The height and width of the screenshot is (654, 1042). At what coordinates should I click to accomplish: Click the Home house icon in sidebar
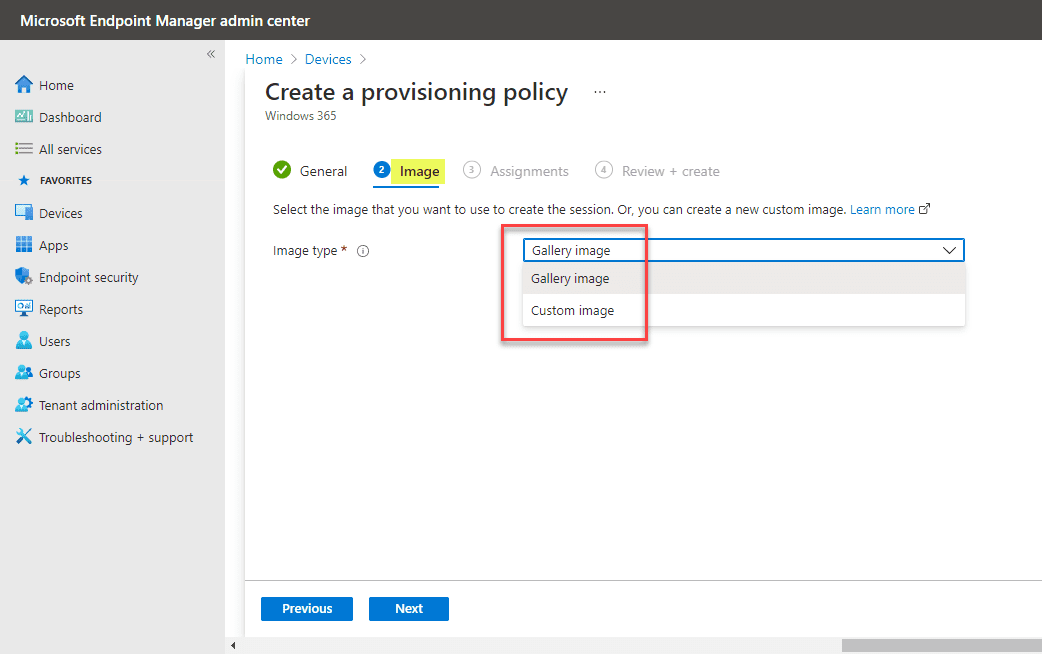coord(24,85)
